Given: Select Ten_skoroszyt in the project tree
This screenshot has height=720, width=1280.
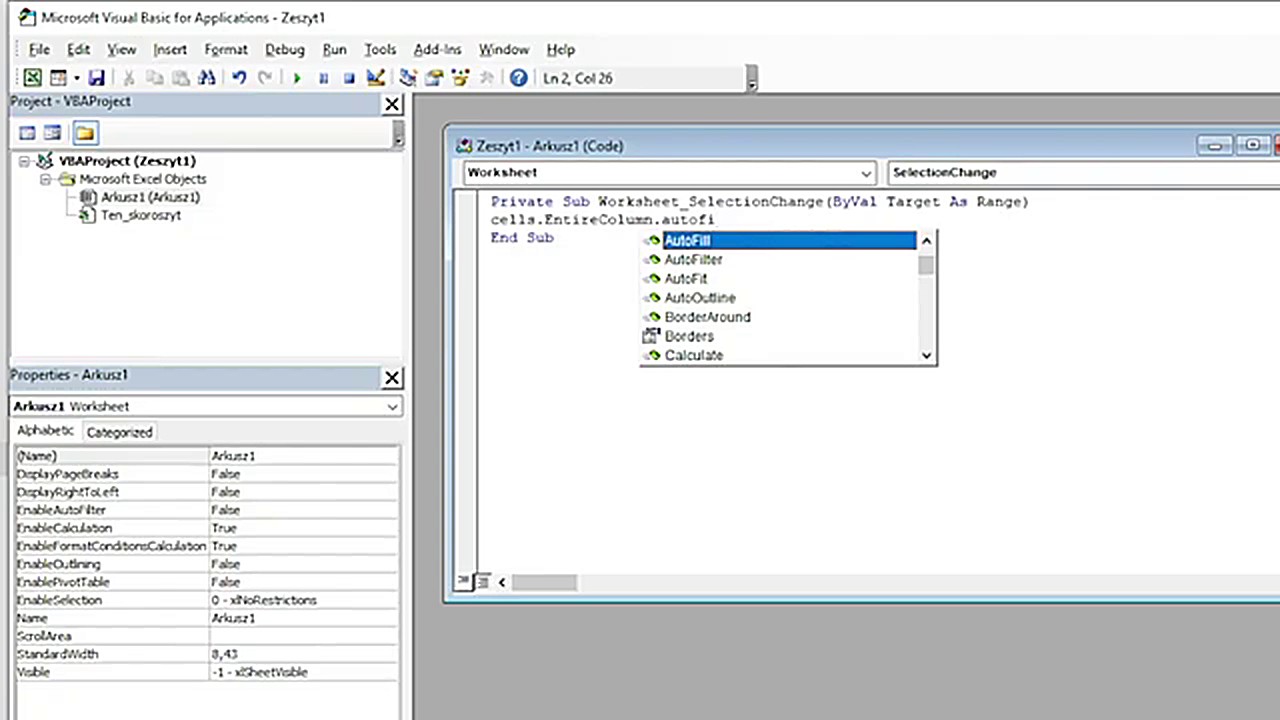Looking at the screenshot, I should (140, 215).
